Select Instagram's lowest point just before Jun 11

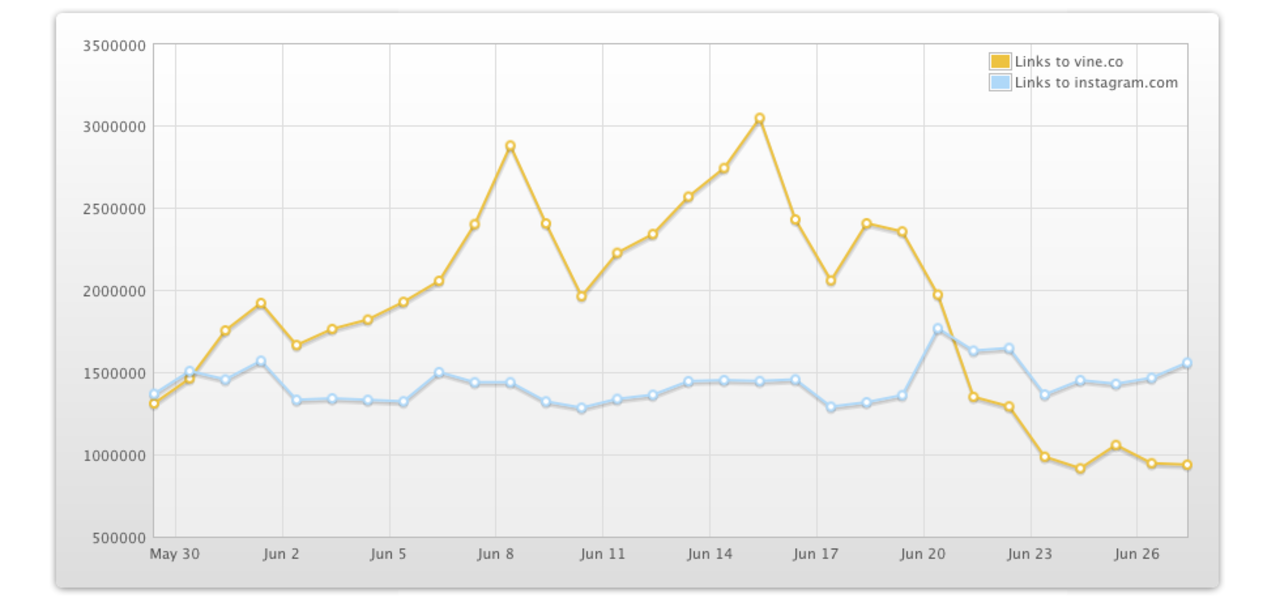581,408
